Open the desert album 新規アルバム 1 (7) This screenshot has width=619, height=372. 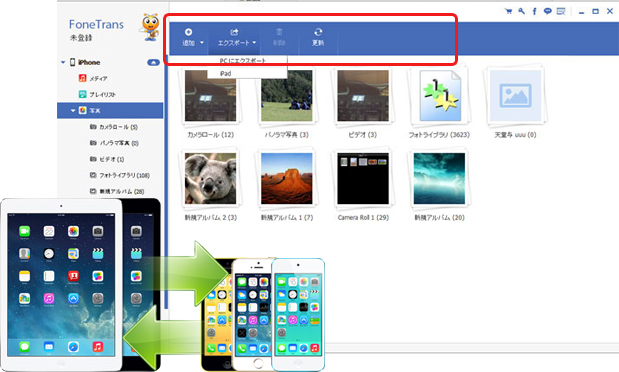coord(287,178)
